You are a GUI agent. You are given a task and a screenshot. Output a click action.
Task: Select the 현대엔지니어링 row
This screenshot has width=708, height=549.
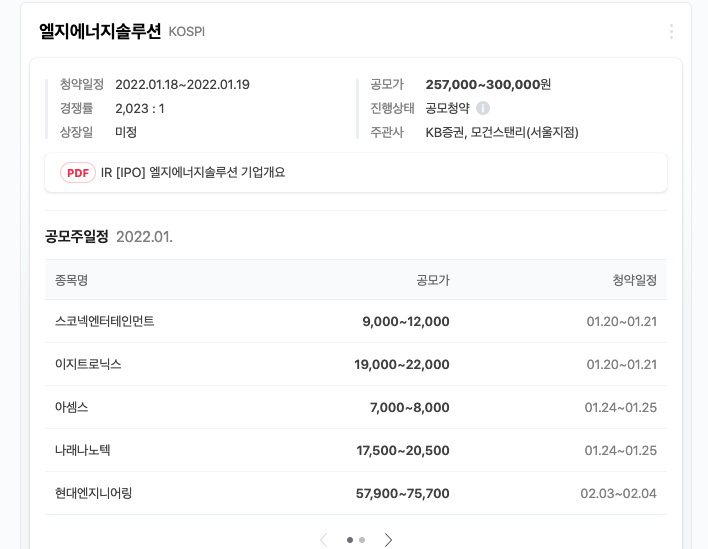tap(356, 493)
